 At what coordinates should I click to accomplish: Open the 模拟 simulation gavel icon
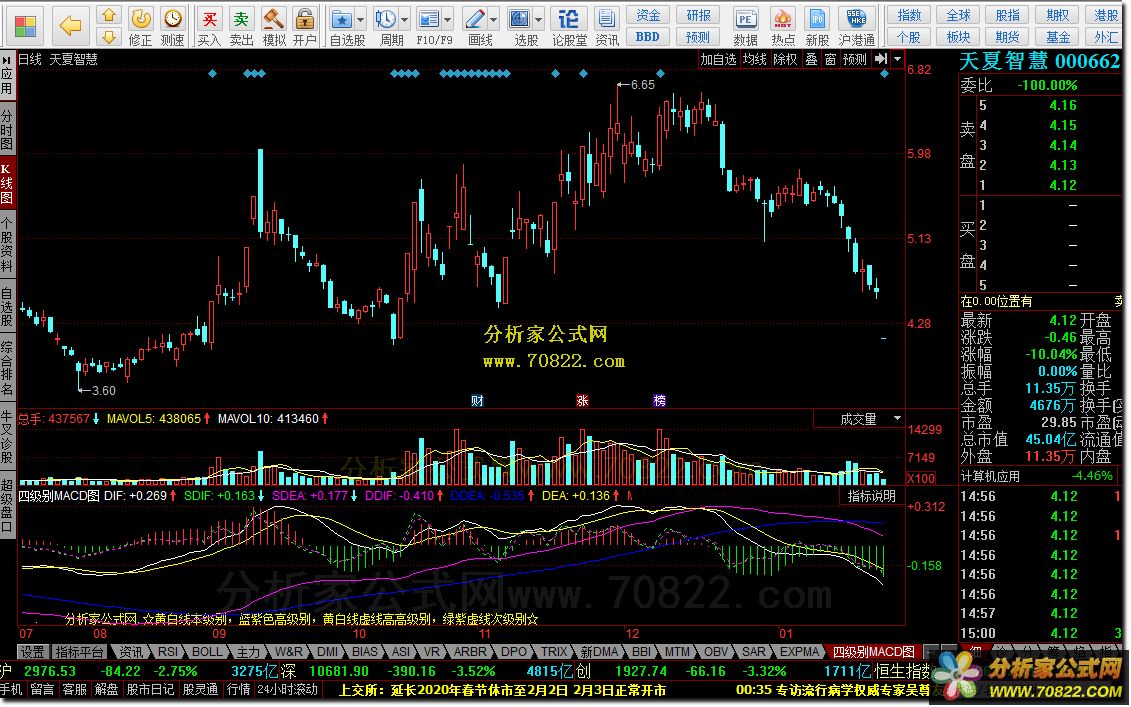[x=273, y=20]
